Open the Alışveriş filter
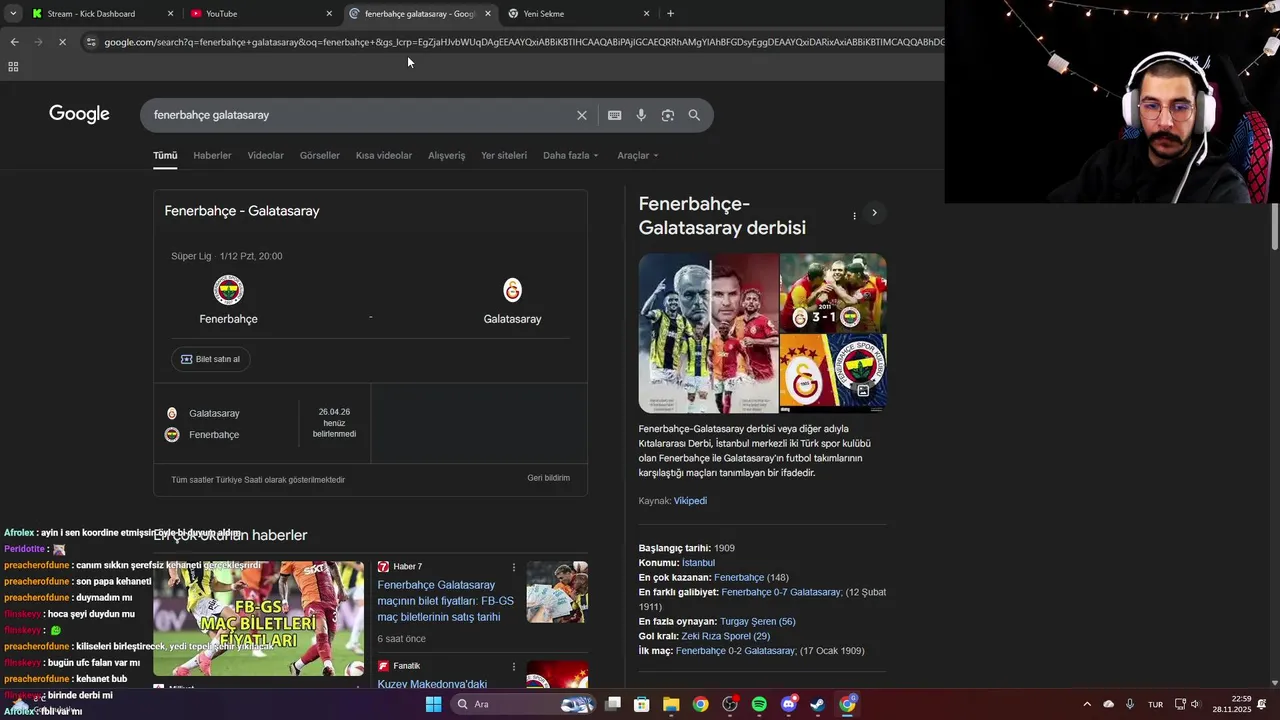 (x=446, y=155)
